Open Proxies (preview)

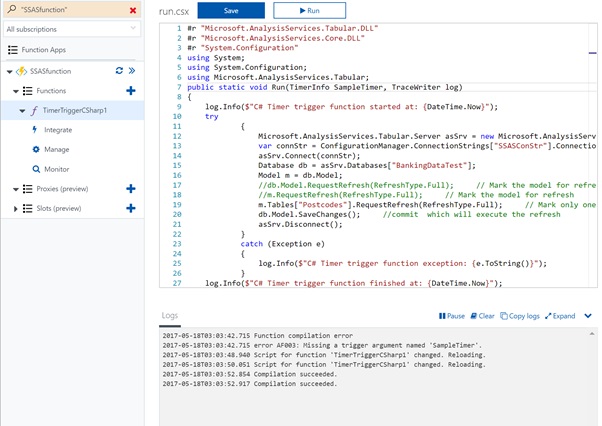62,189
